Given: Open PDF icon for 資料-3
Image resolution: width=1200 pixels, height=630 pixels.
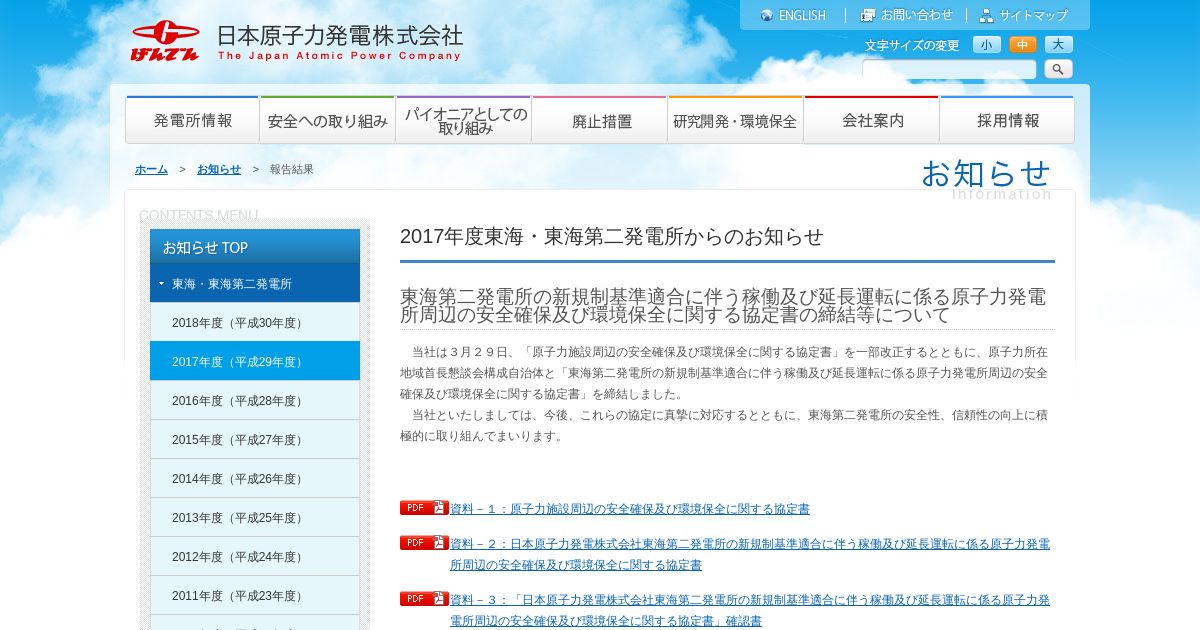Looking at the screenshot, I should [x=424, y=599].
